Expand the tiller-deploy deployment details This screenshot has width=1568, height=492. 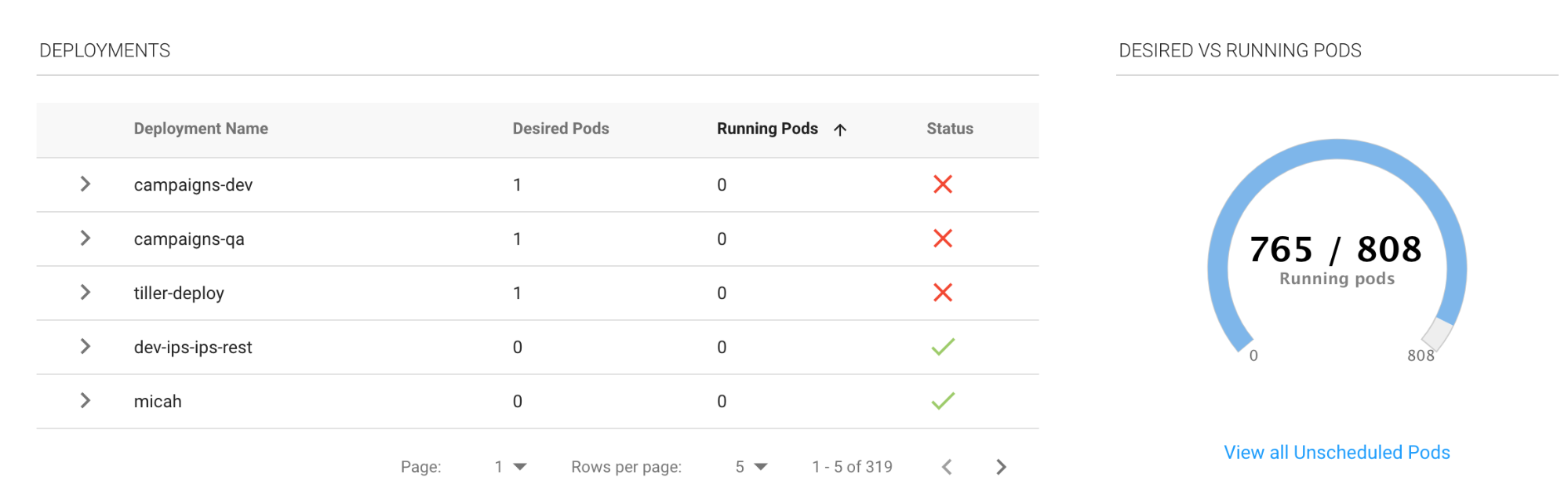[85, 293]
